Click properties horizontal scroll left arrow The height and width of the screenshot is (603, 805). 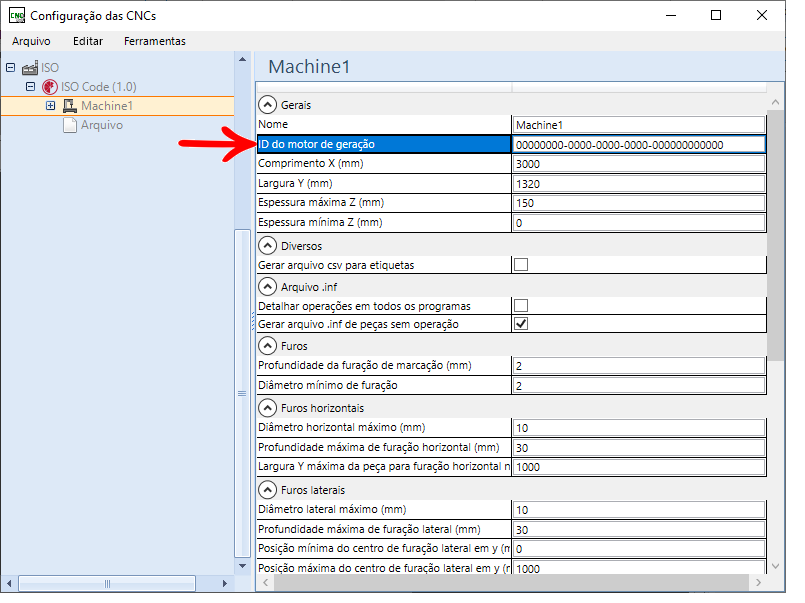click(x=265, y=582)
